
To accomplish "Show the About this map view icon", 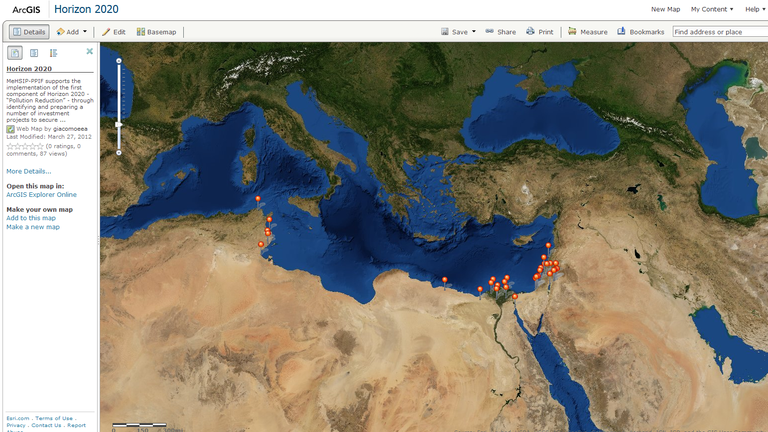I will coord(15,53).
